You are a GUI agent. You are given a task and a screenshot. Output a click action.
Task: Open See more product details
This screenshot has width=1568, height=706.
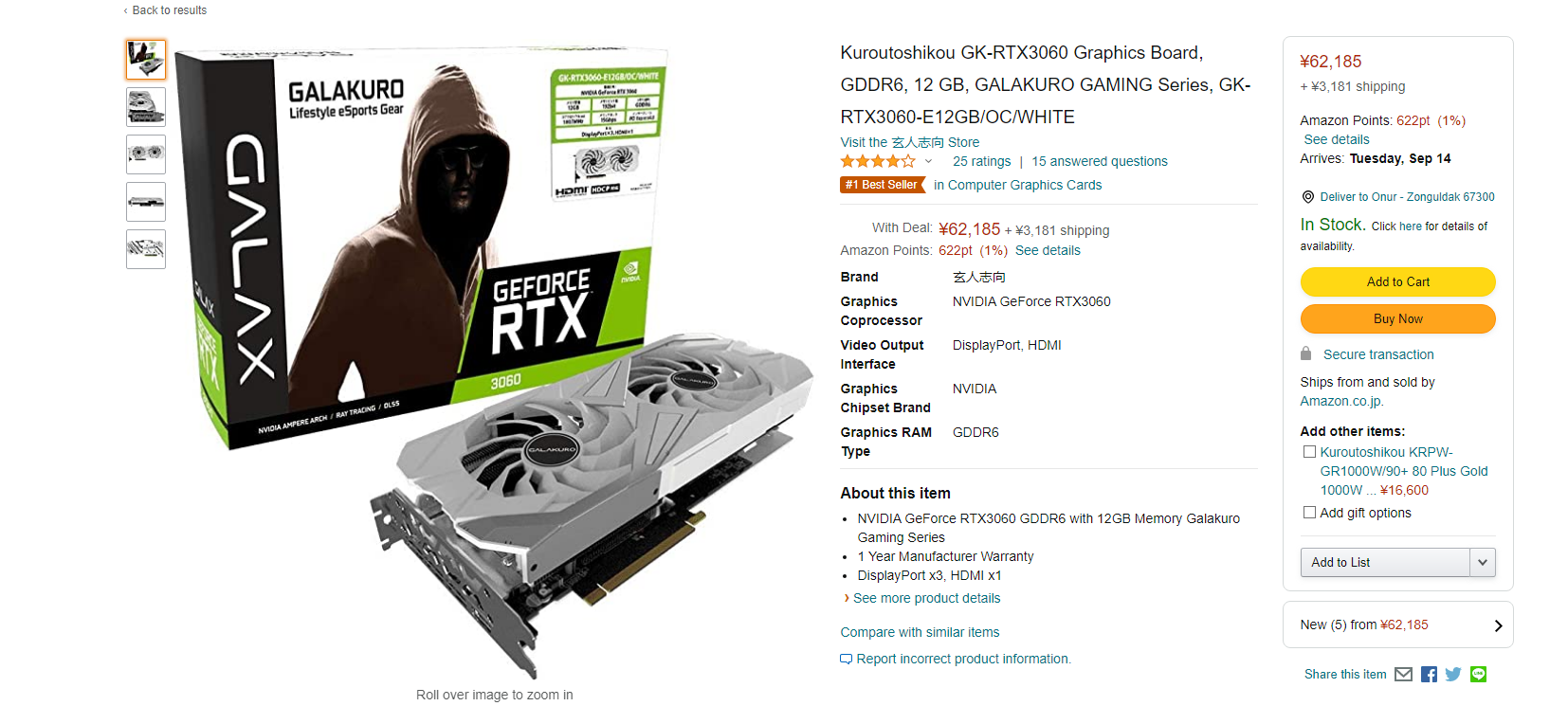point(926,598)
